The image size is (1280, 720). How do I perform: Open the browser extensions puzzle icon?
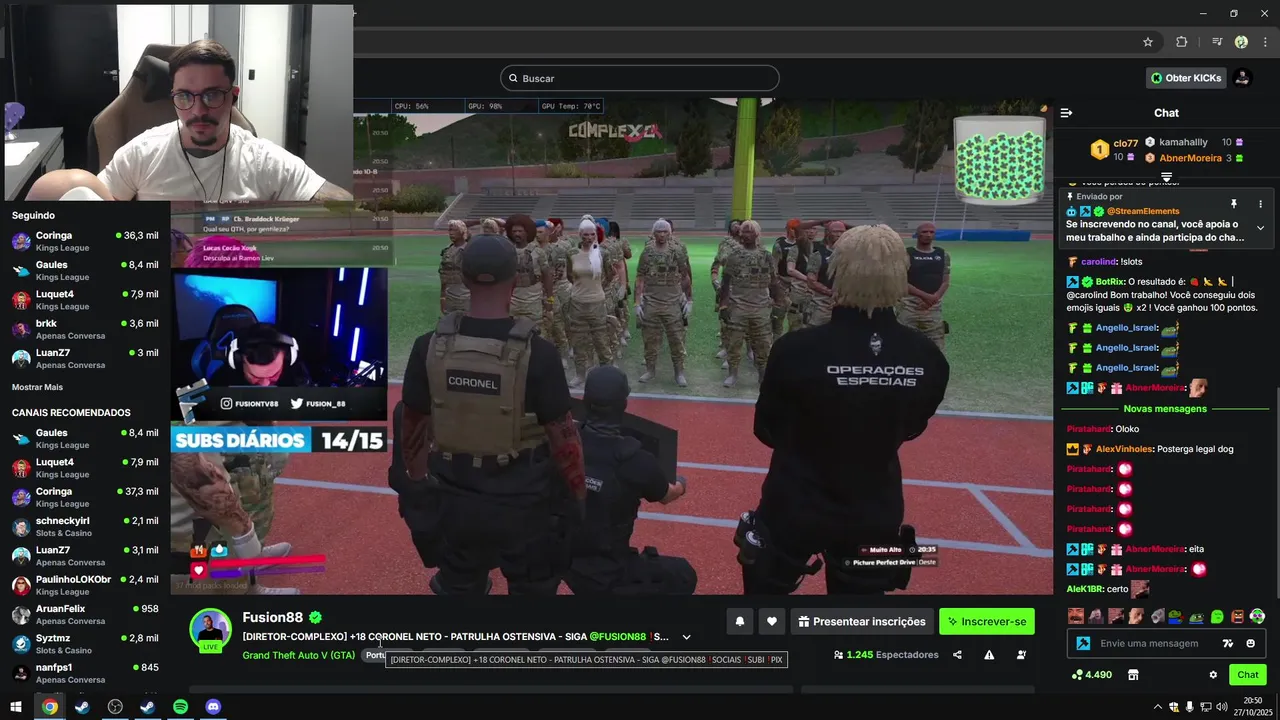1181,42
